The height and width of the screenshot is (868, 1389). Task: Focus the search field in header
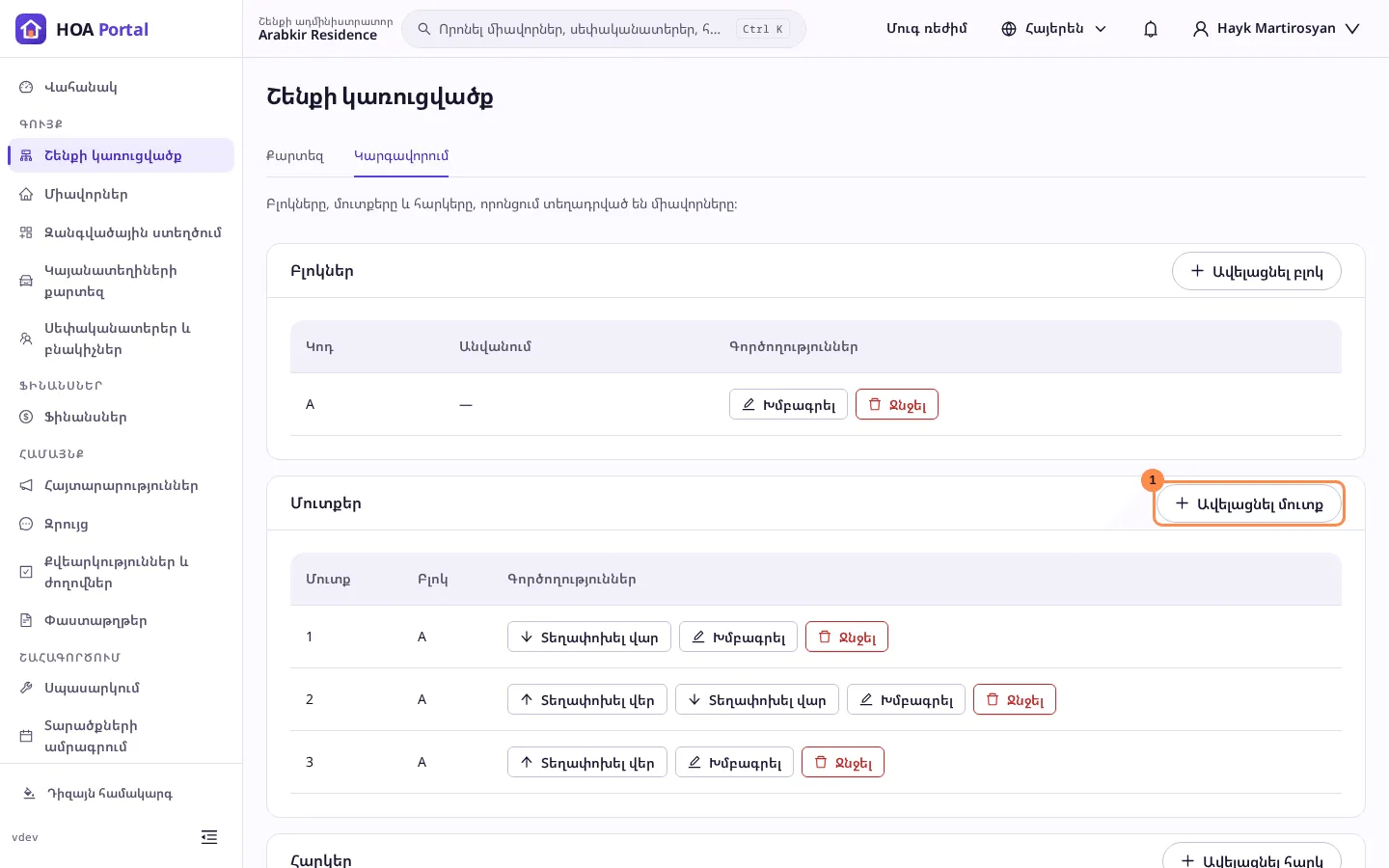point(604,29)
